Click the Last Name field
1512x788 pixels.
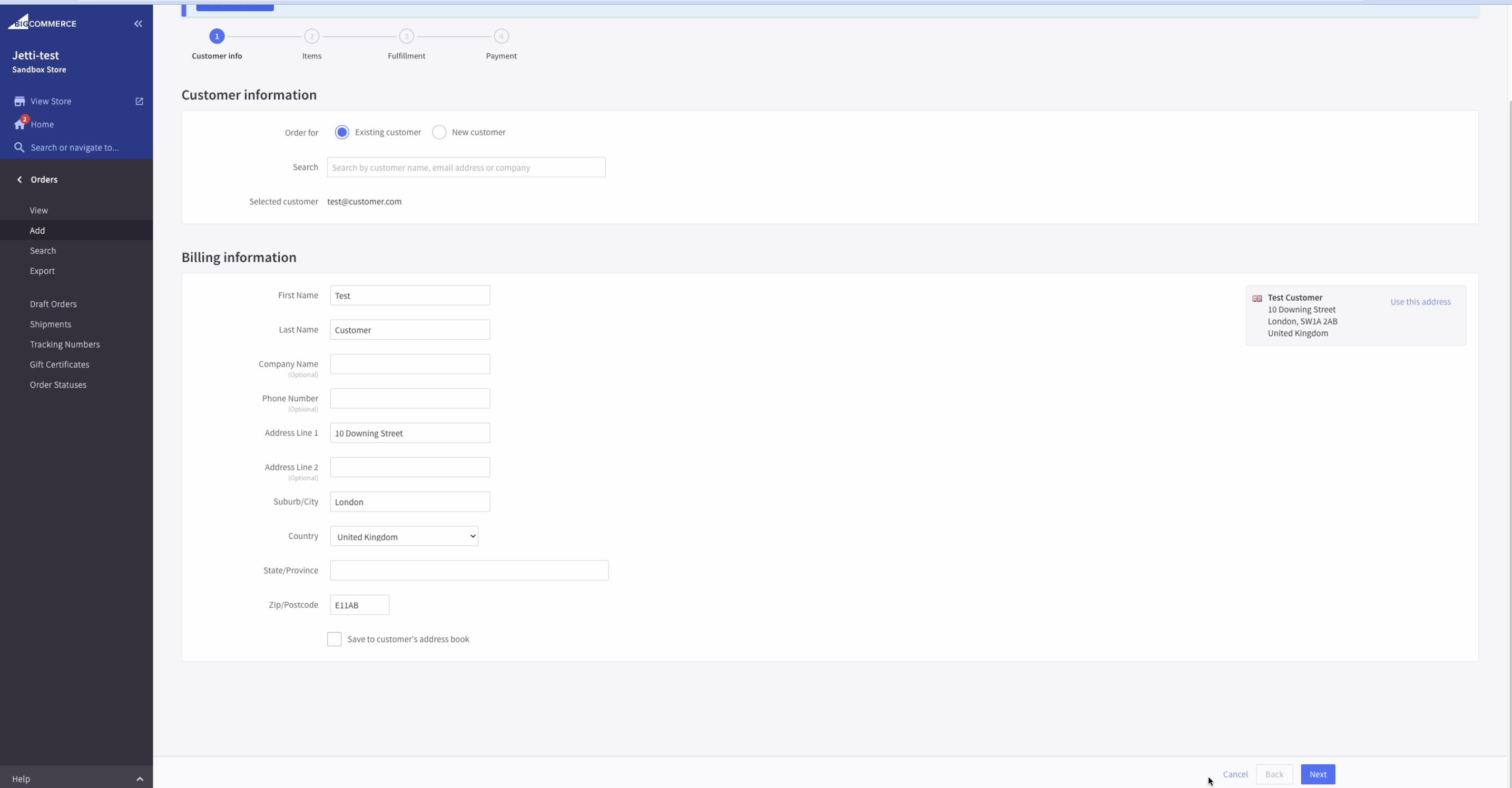pos(410,330)
